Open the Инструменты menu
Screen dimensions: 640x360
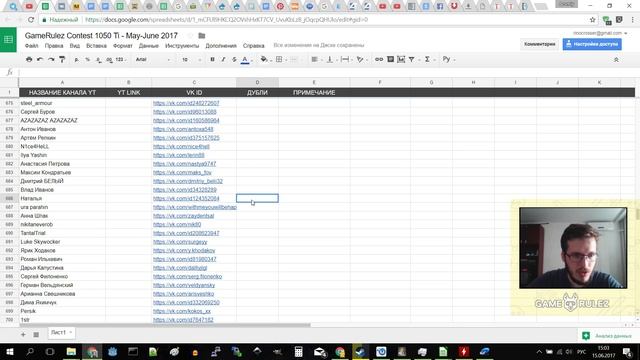[x=182, y=46]
